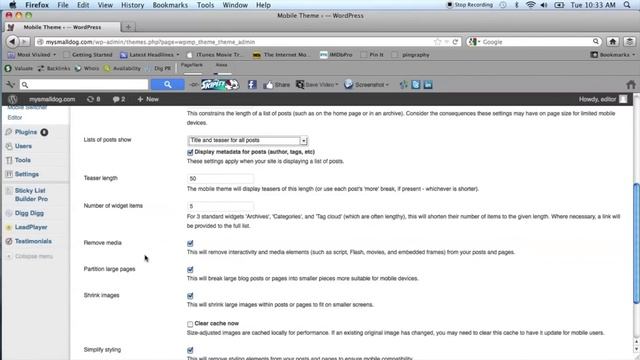640x360 pixels.
Task: Click the Skipity logo in toolbar
Action: pyautogui.click(x=220, y=84)
